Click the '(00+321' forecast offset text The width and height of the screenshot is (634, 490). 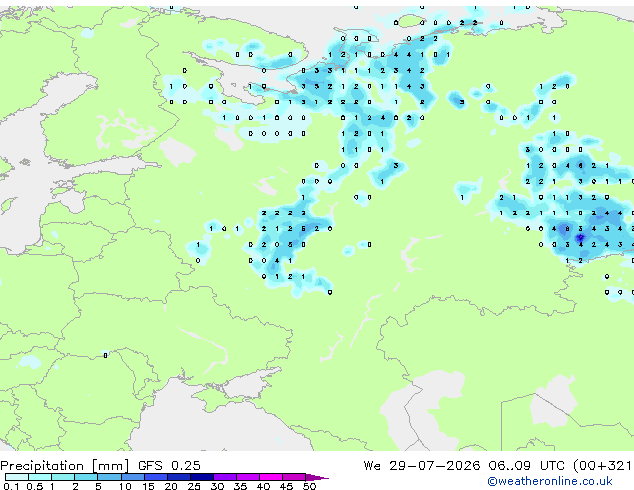(x=602, y=466)
